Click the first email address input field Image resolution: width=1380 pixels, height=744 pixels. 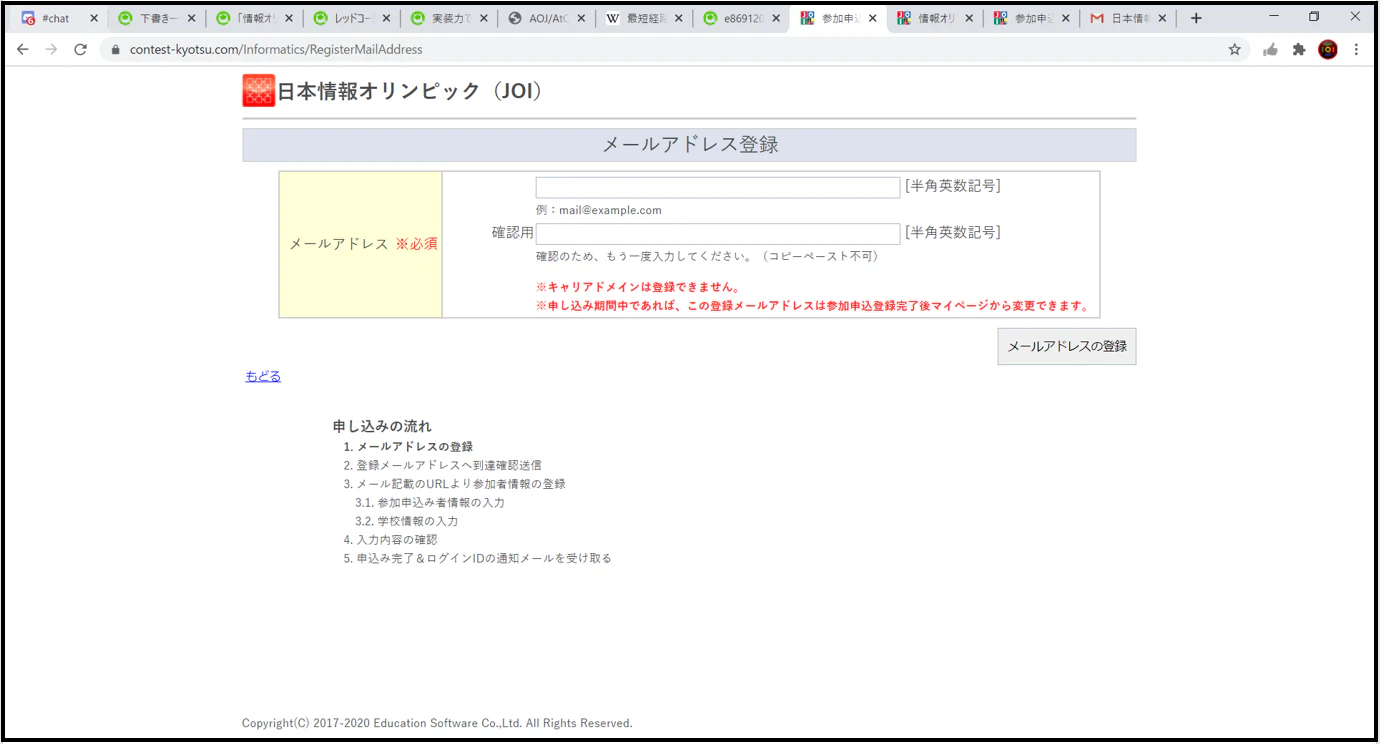pos(718,187)
